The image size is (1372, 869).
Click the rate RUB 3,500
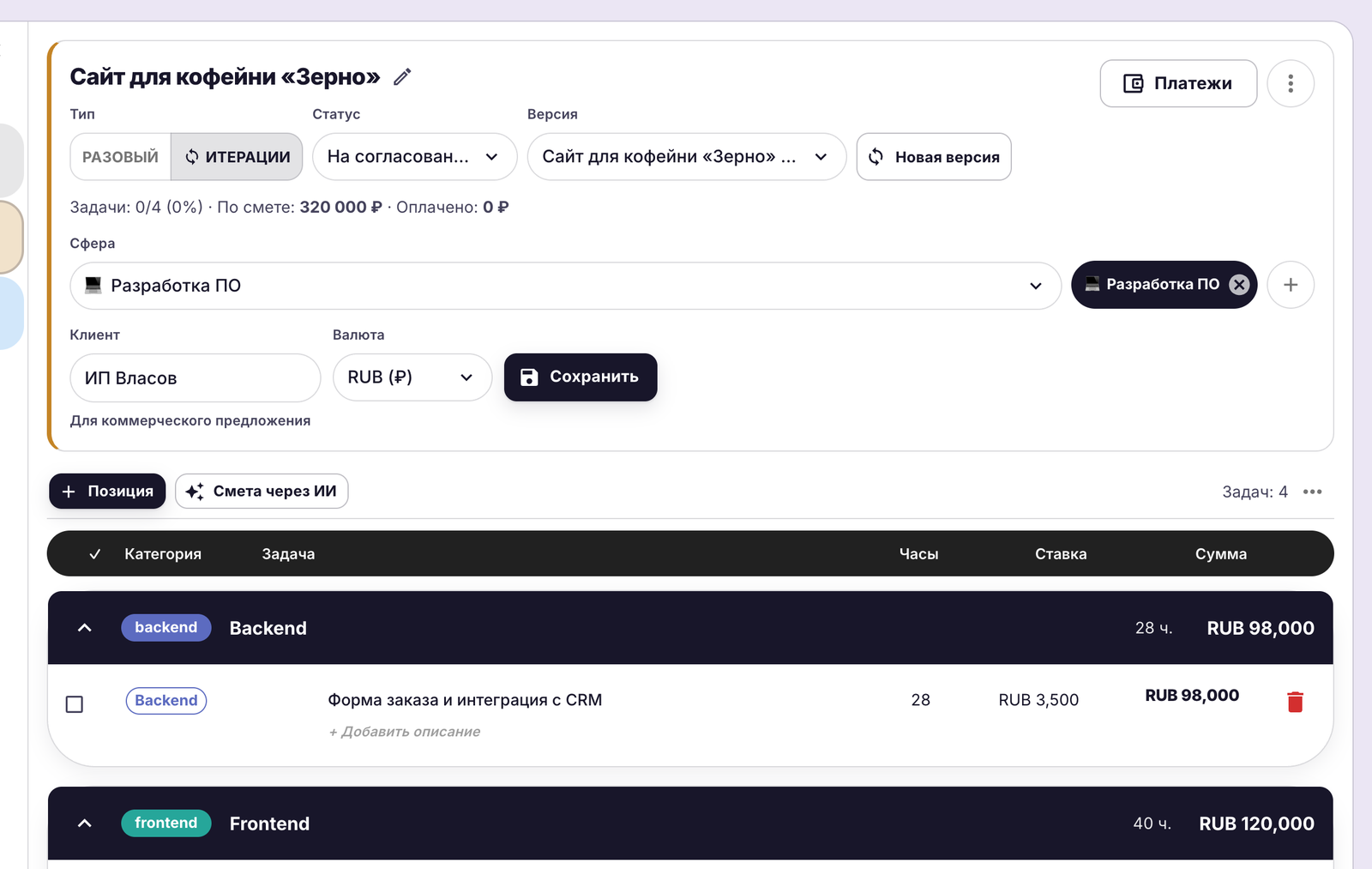tap(1038, 700)
